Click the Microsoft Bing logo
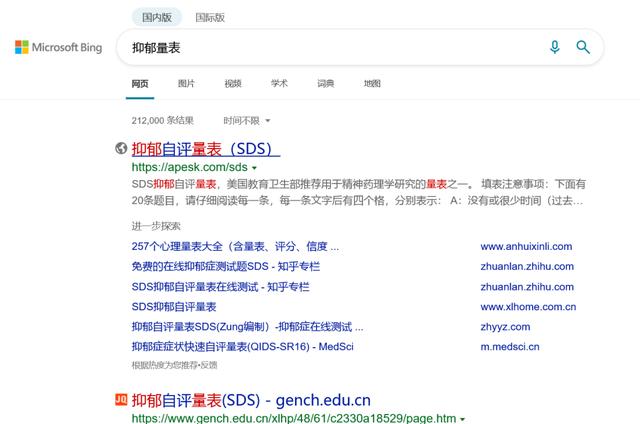 [58, 47]
